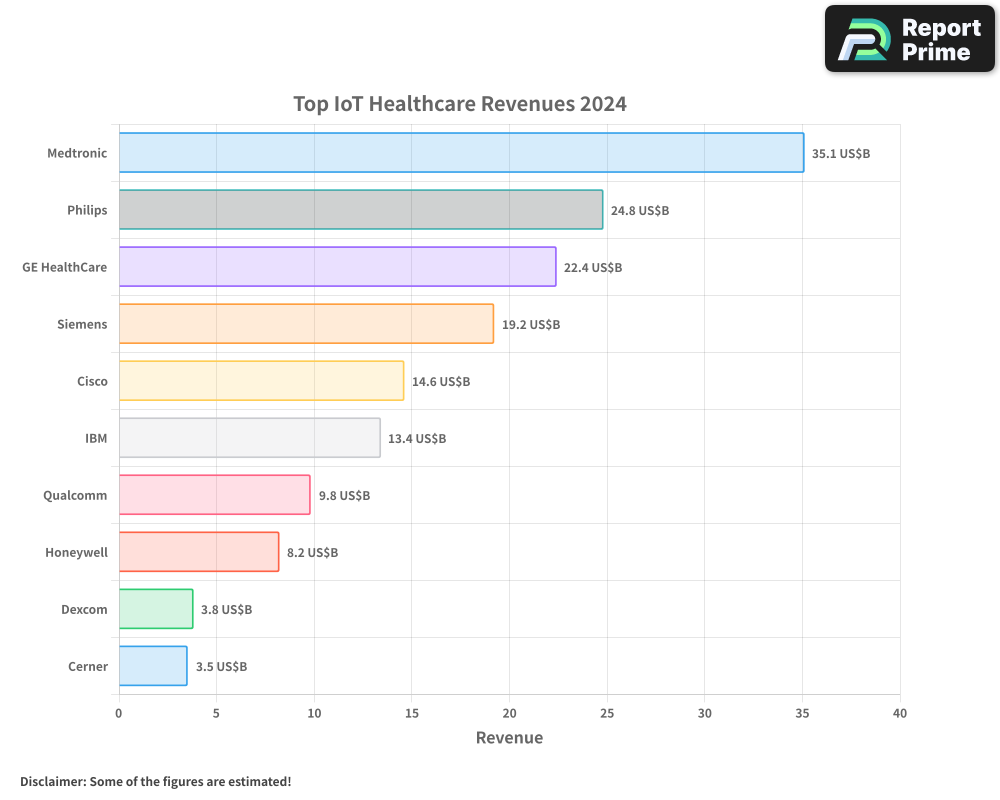
Task: Click the 20 mark on the x-axis
Action: [510, 714]
